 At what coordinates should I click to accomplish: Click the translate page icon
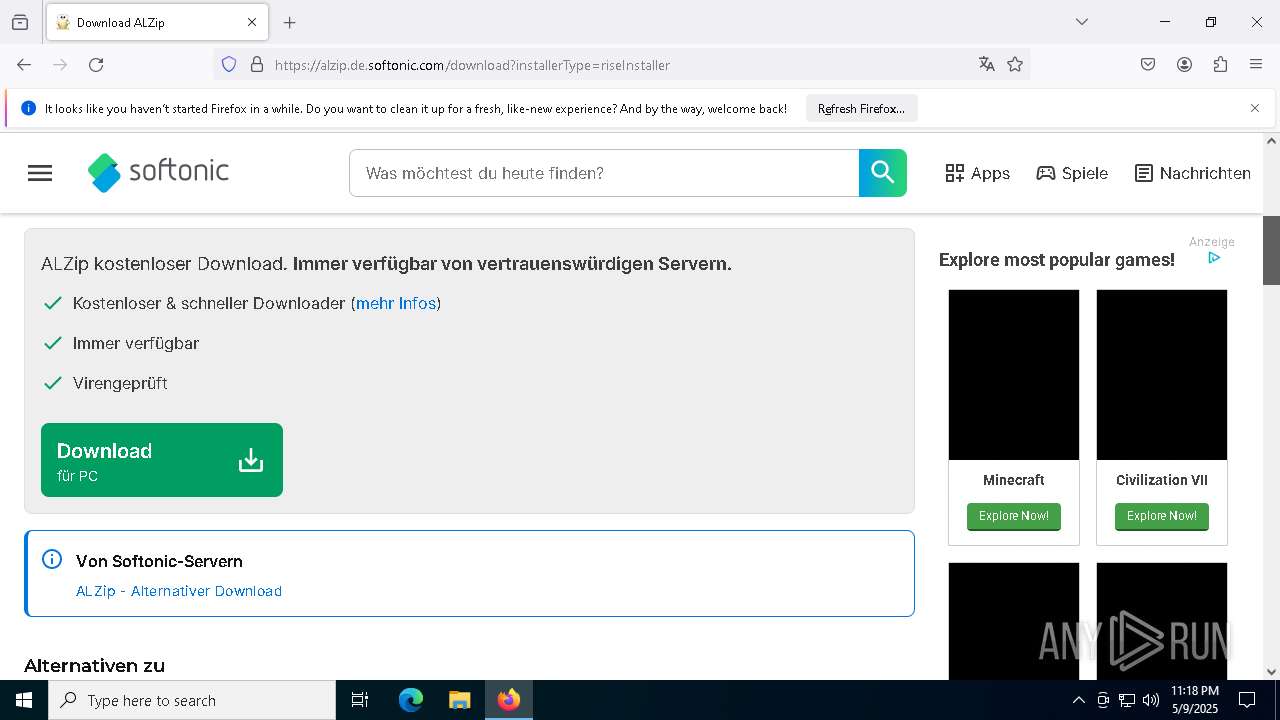click(987, 65)
